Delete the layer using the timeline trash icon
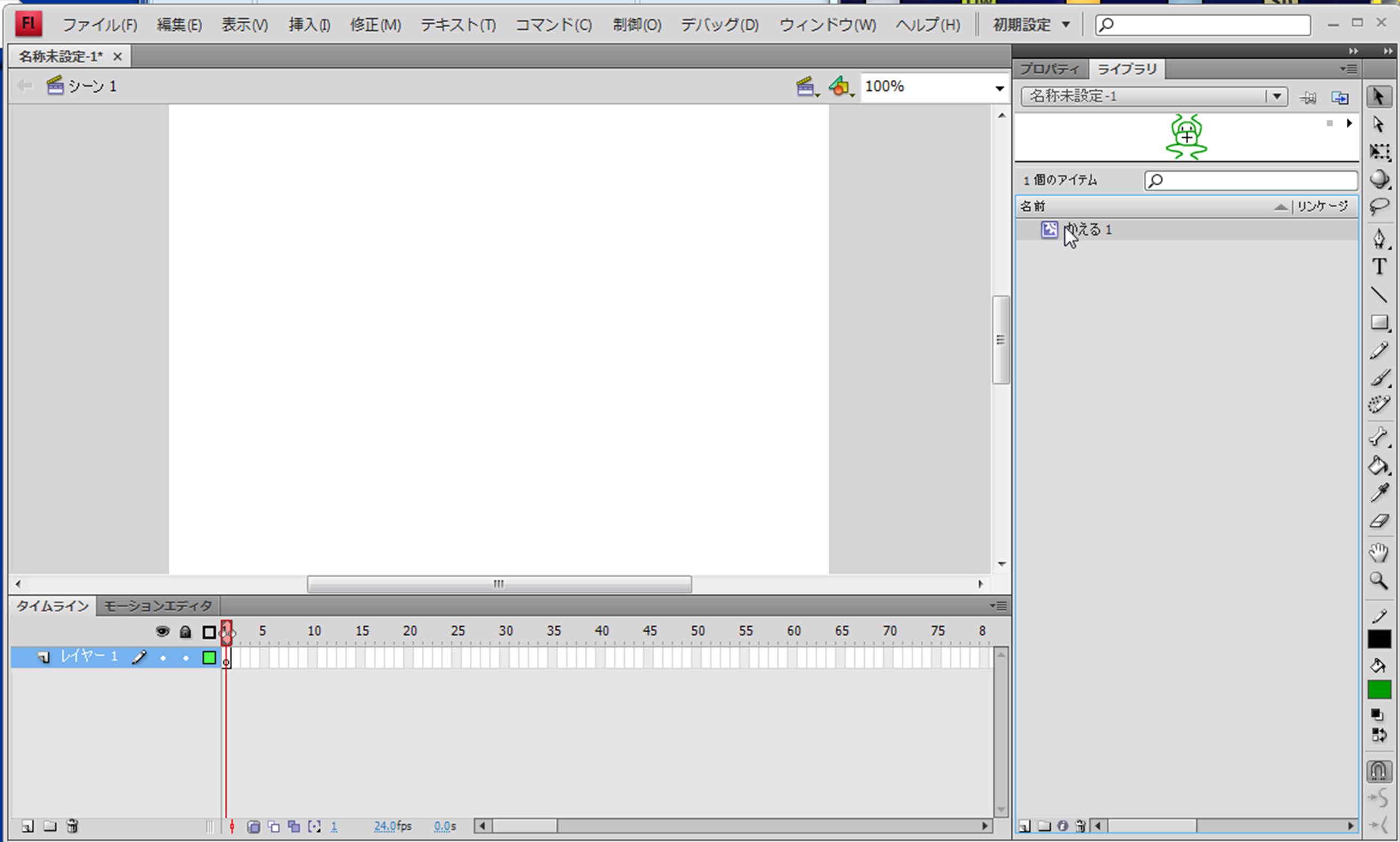Viewport: 1400px width, 842px height. click(x=72, y=826)
